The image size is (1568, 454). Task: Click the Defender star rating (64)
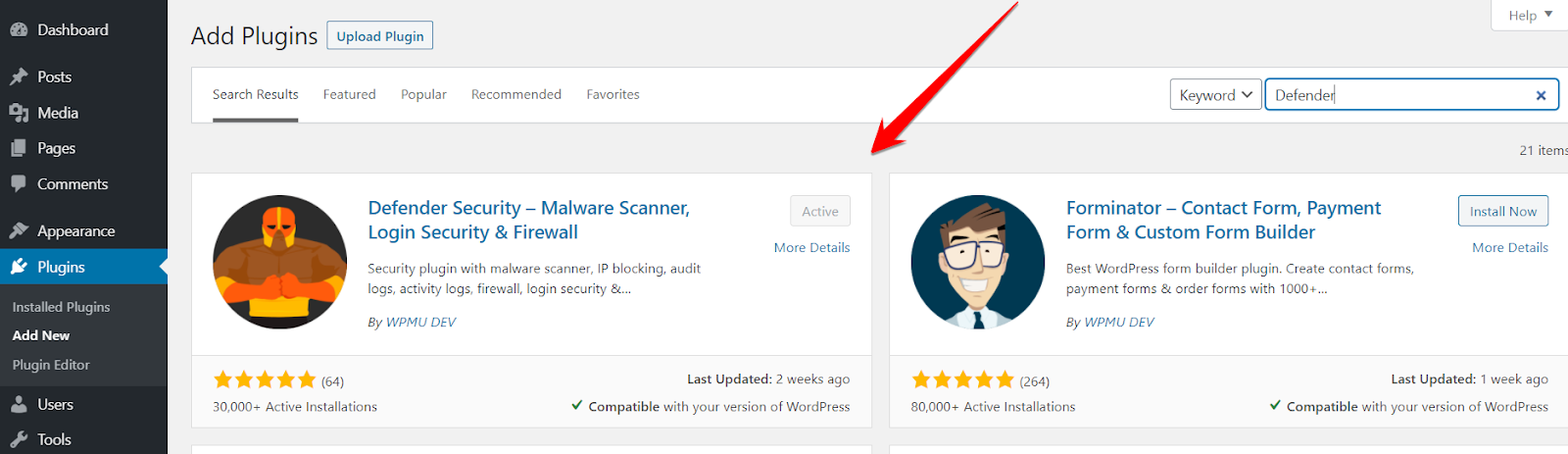[278, 380]
